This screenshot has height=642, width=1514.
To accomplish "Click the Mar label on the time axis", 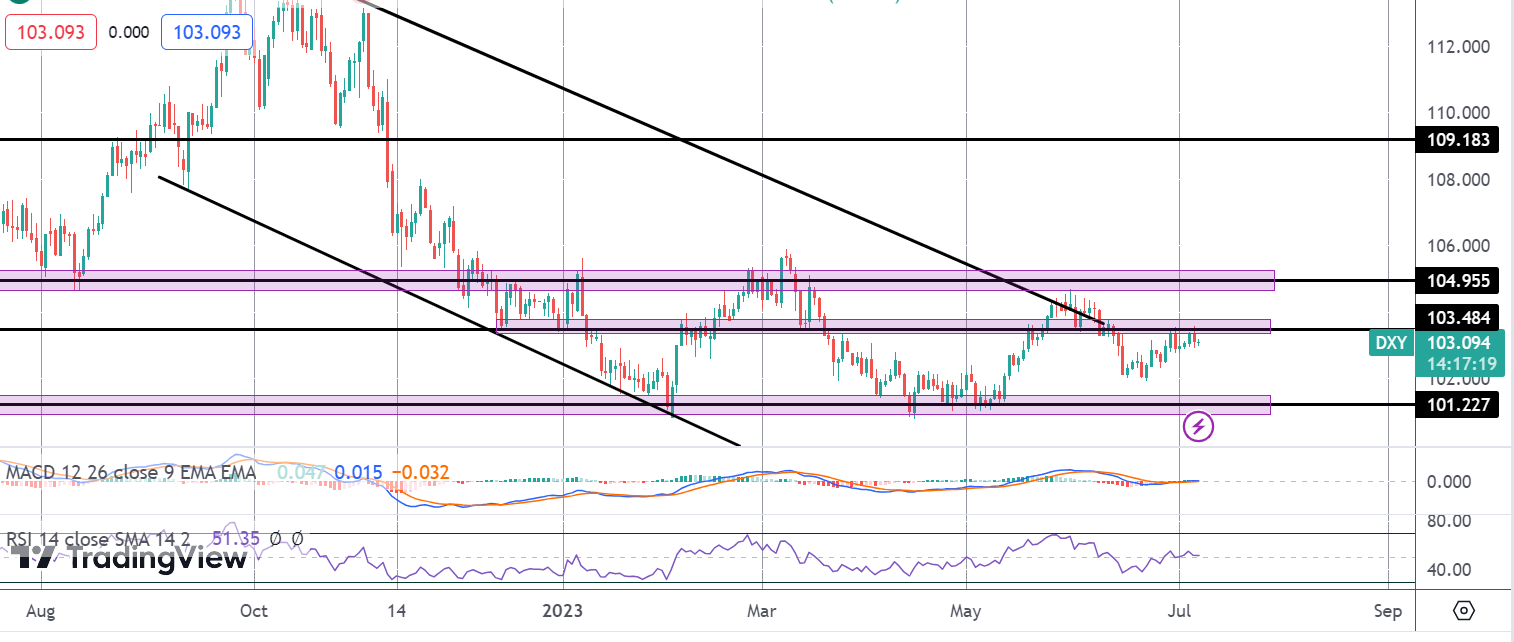I will [x=762, y=610].
